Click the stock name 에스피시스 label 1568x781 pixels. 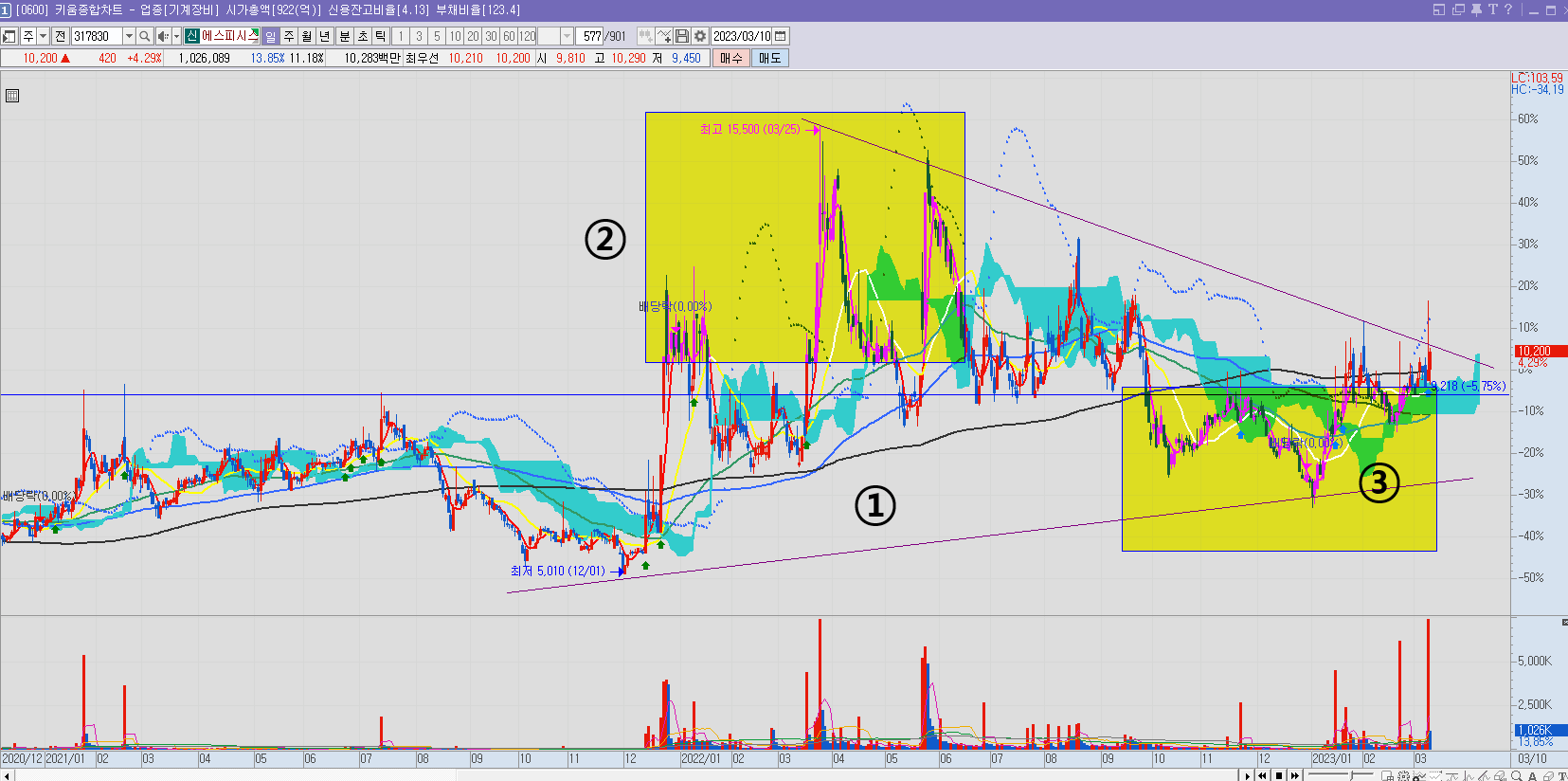(229, 36)
